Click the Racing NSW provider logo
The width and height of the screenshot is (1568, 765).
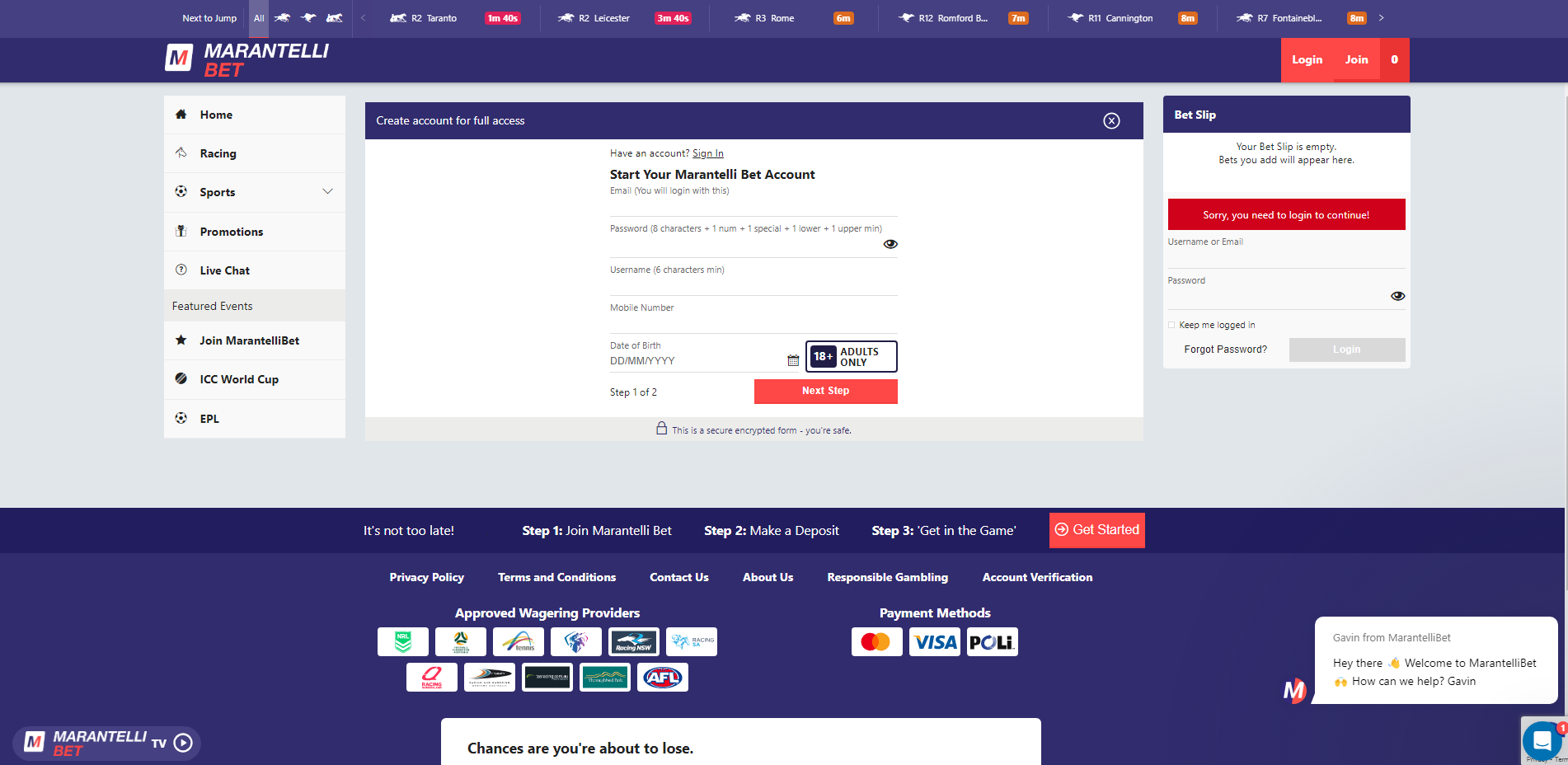(634, 641)
